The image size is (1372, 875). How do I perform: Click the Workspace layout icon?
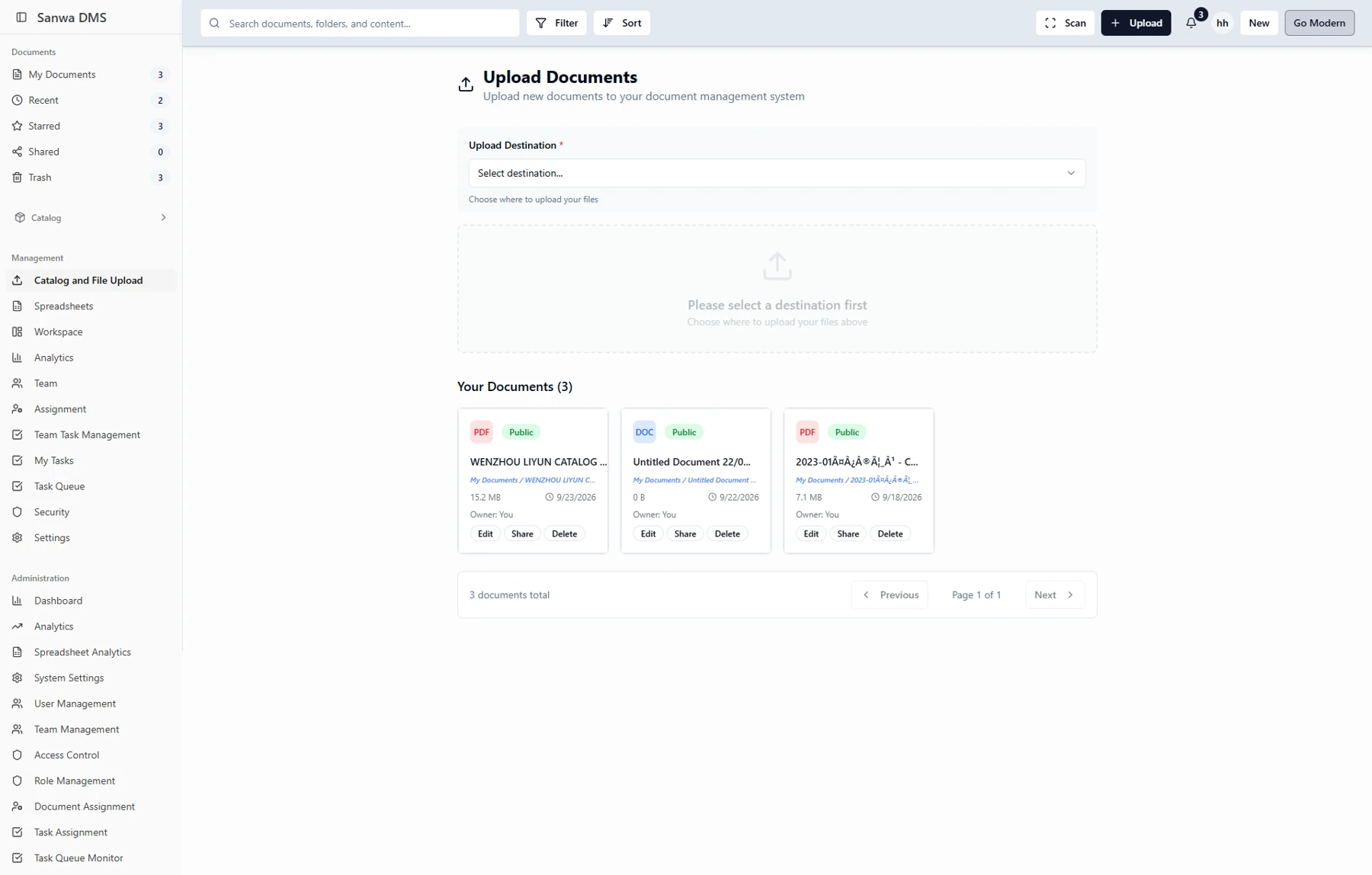pyautogui.click(x=17, y=332)
